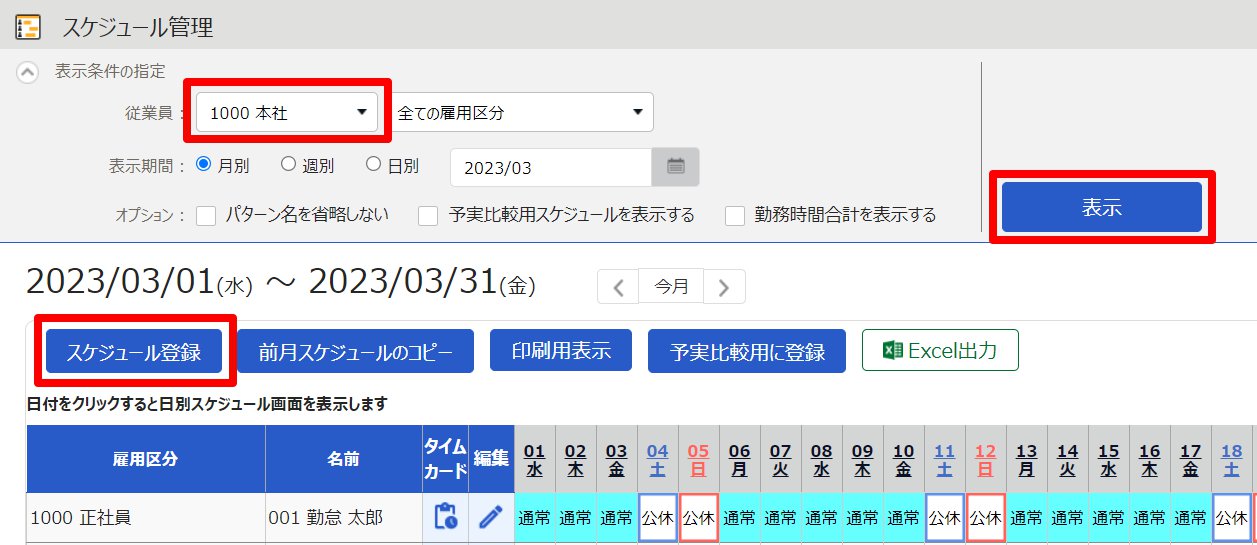Open daily schedule for 02 木
Viewport: 1257px width, 545px height.
tap(576, 459)
